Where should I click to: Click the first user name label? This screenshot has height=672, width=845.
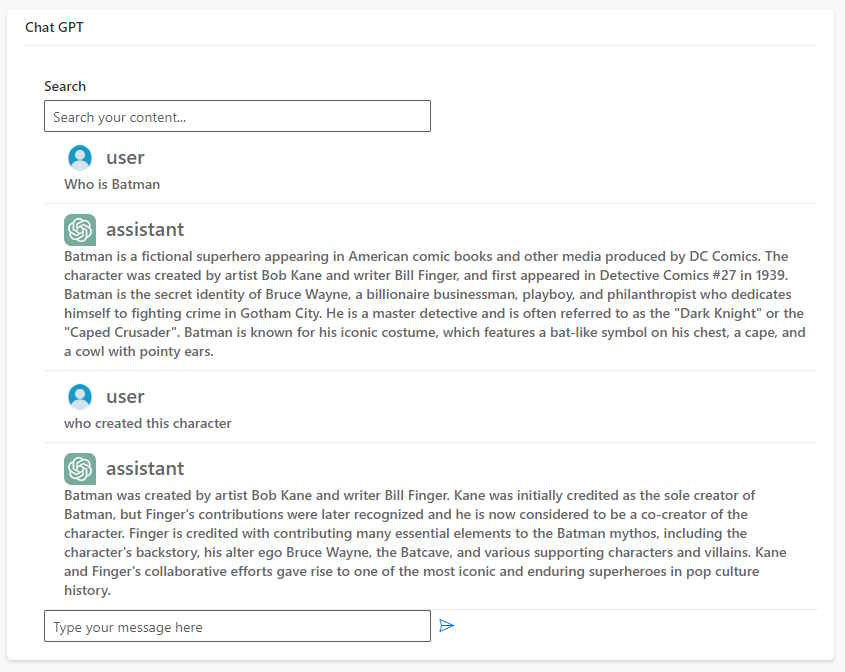(x=125, y=157)
